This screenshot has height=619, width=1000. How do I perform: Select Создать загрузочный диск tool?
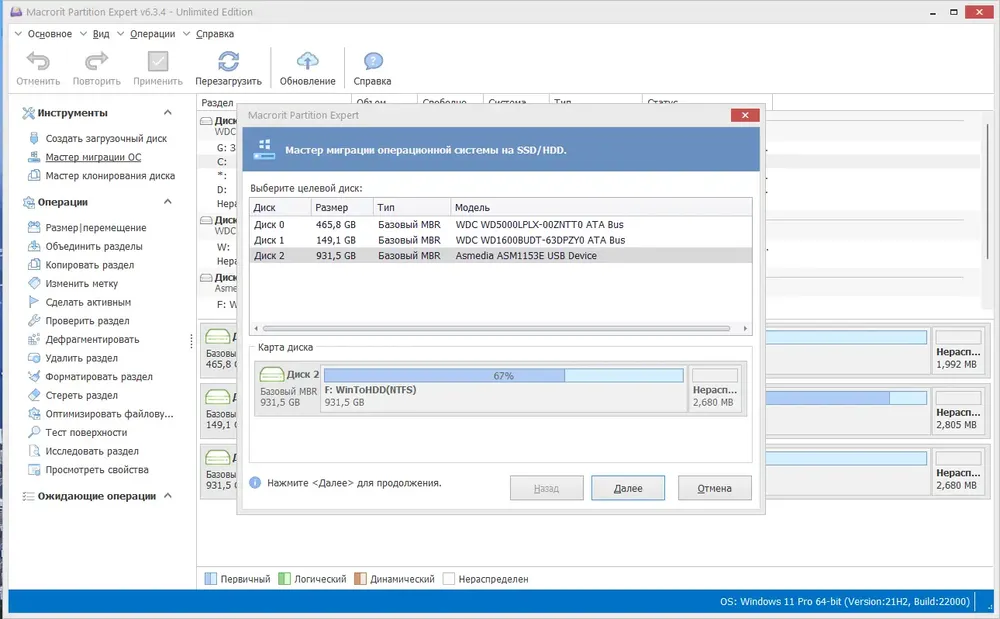(x=106, y=138)
